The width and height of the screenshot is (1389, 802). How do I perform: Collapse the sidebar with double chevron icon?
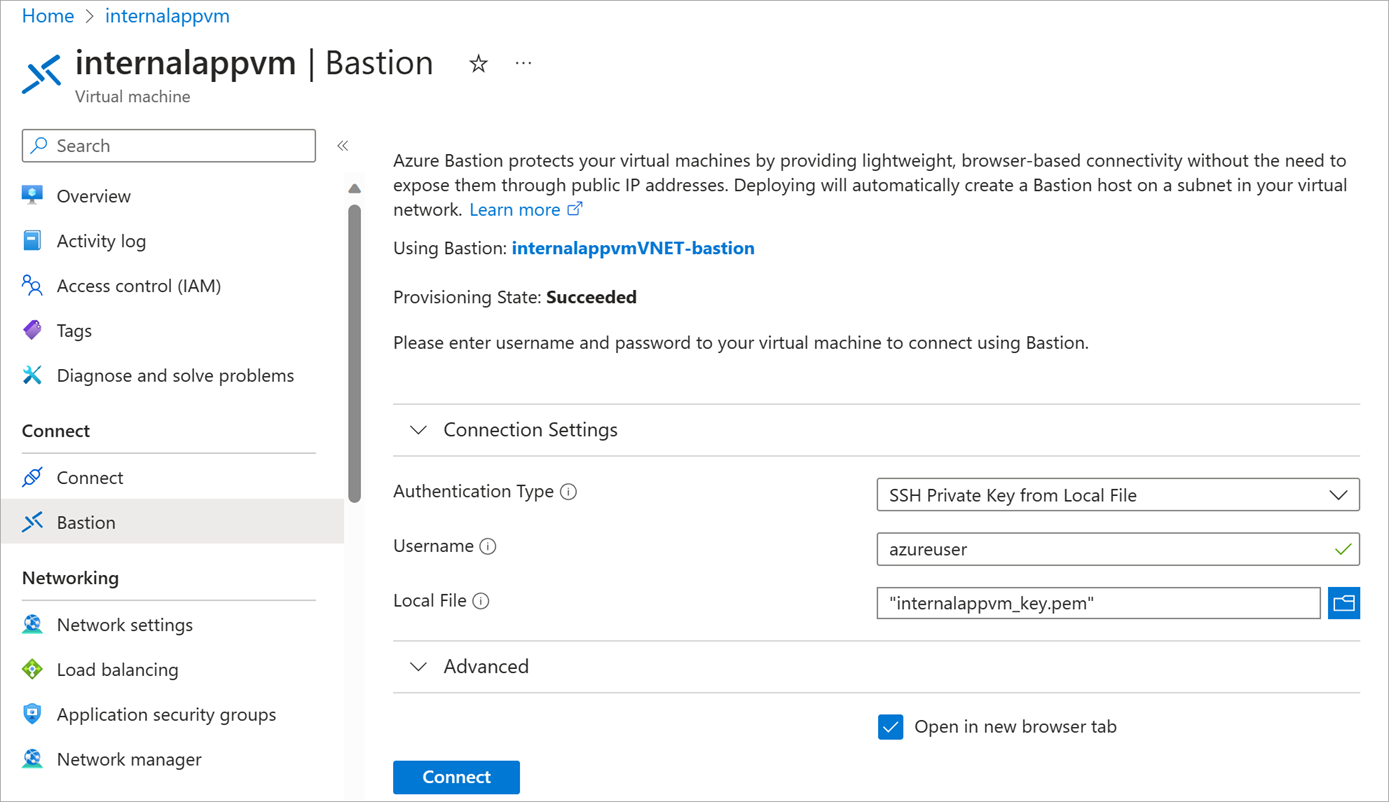click(343, 146)
